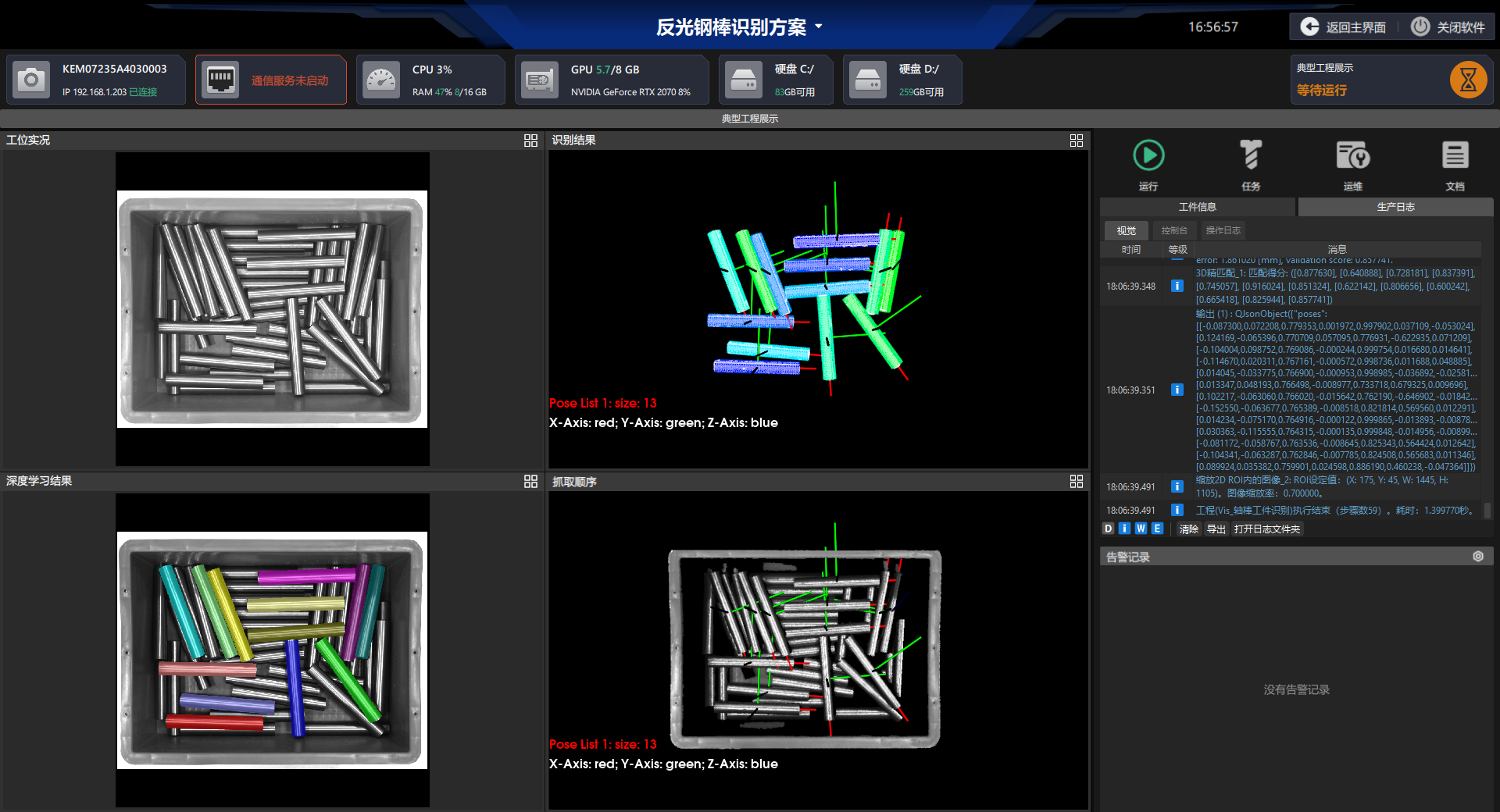The image size is (1500, 812).
Task: Open the 文档 (Documents) icon
Action: pos(1455,155)
